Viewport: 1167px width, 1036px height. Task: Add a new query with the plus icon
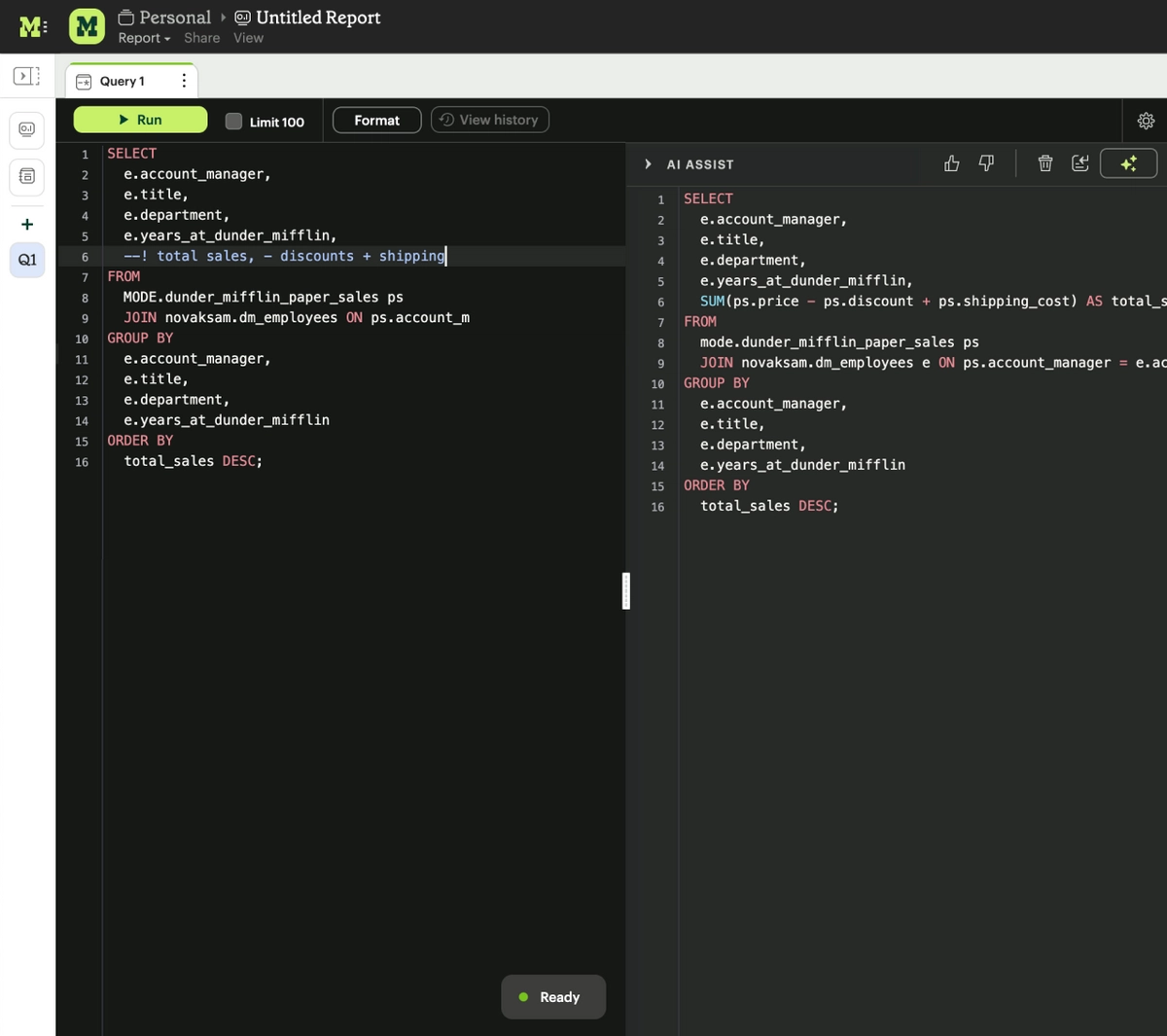point(26,223)
